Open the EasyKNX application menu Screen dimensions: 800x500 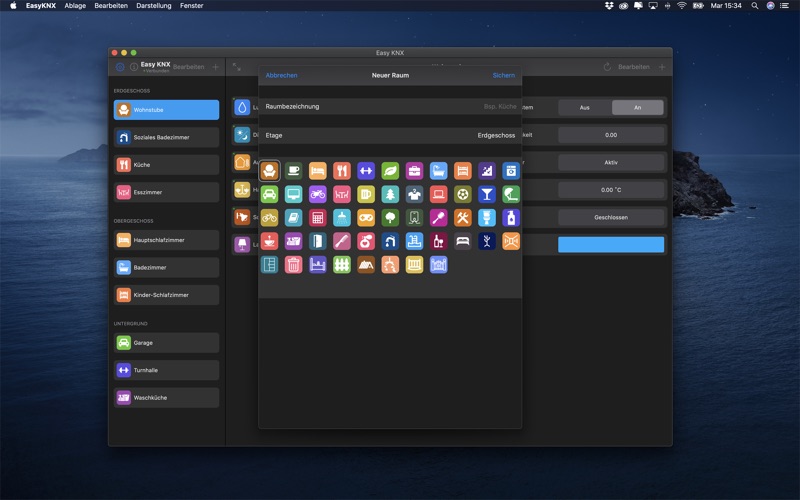(x=41, y=6)
